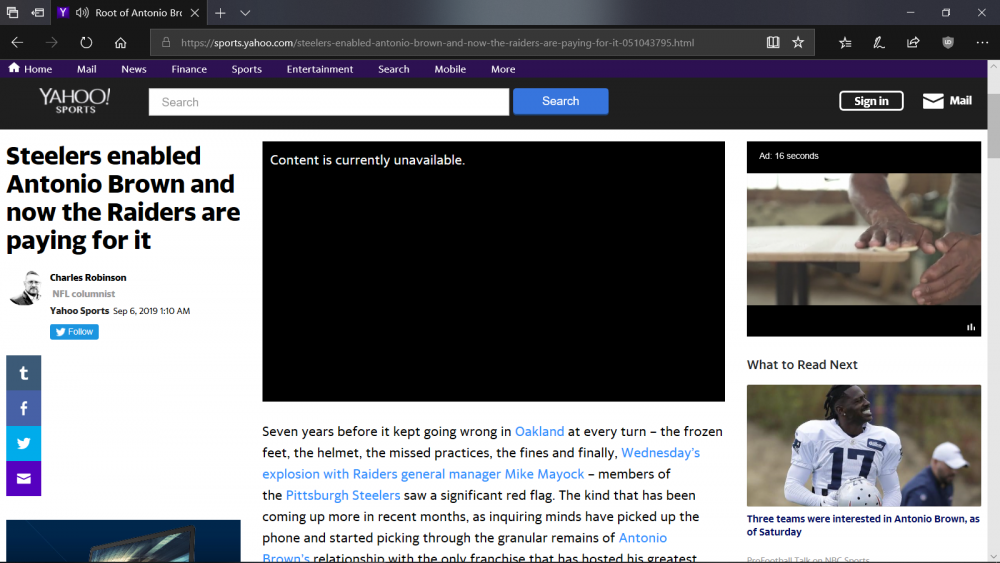Open Finance nav item
This screenshot has width=1000, height=563.
tap(189, 69)
